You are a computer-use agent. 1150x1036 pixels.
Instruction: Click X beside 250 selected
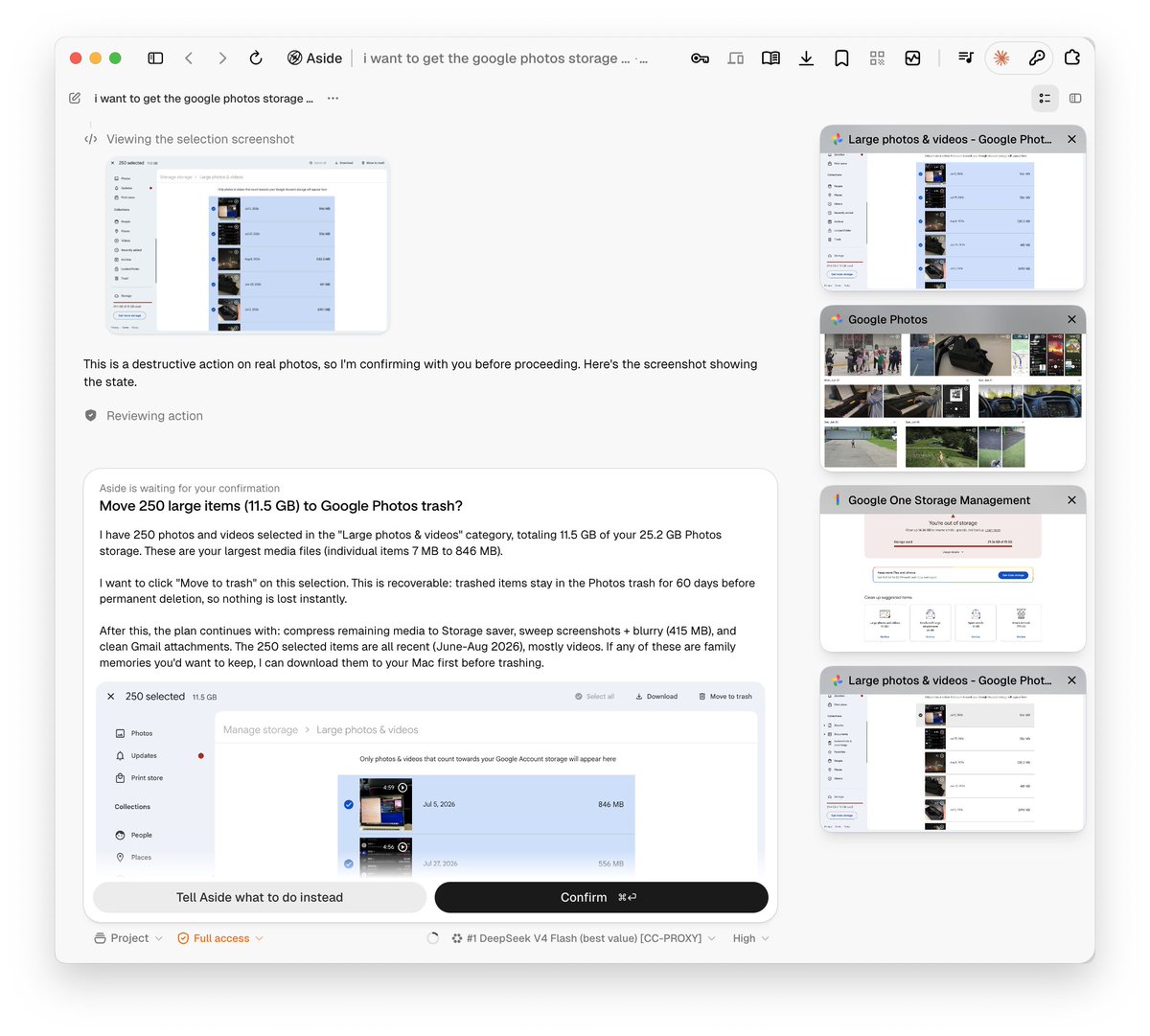point(111,697)
